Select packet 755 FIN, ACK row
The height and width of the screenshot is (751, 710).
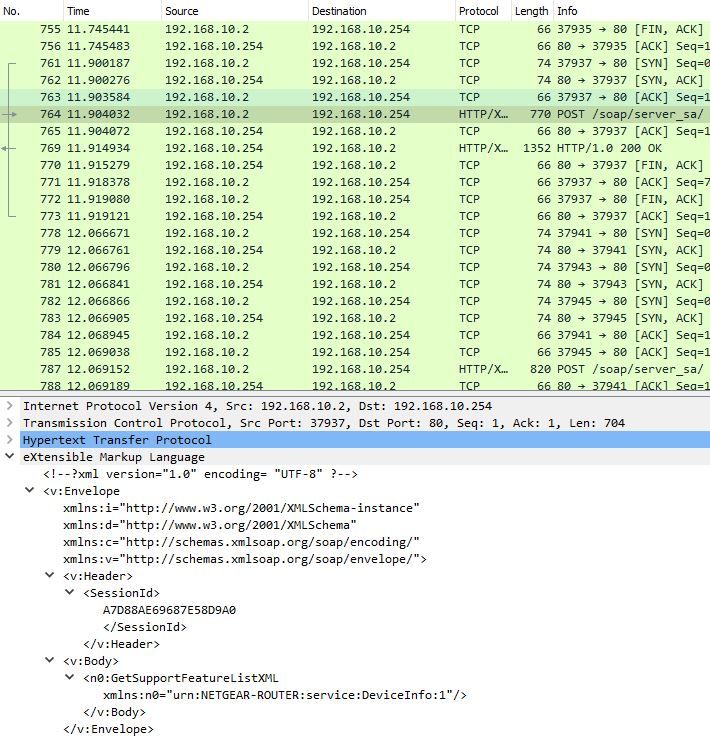[x=355, y=29]
